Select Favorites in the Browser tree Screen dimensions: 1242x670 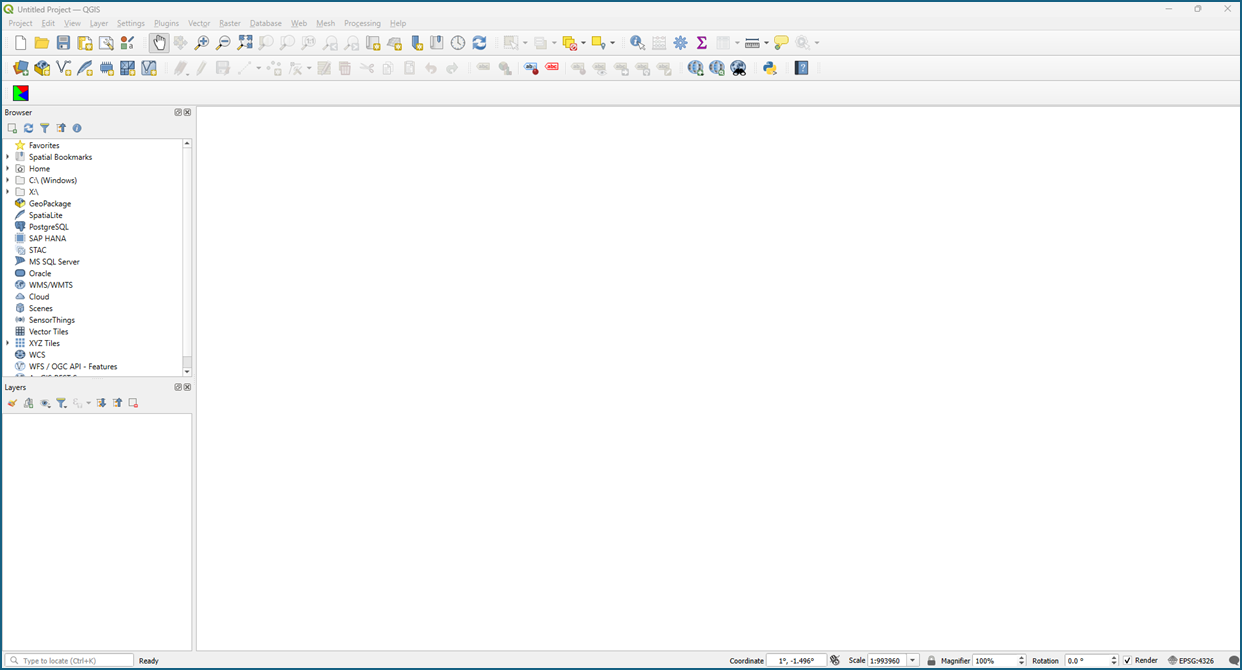pos(44,146)
